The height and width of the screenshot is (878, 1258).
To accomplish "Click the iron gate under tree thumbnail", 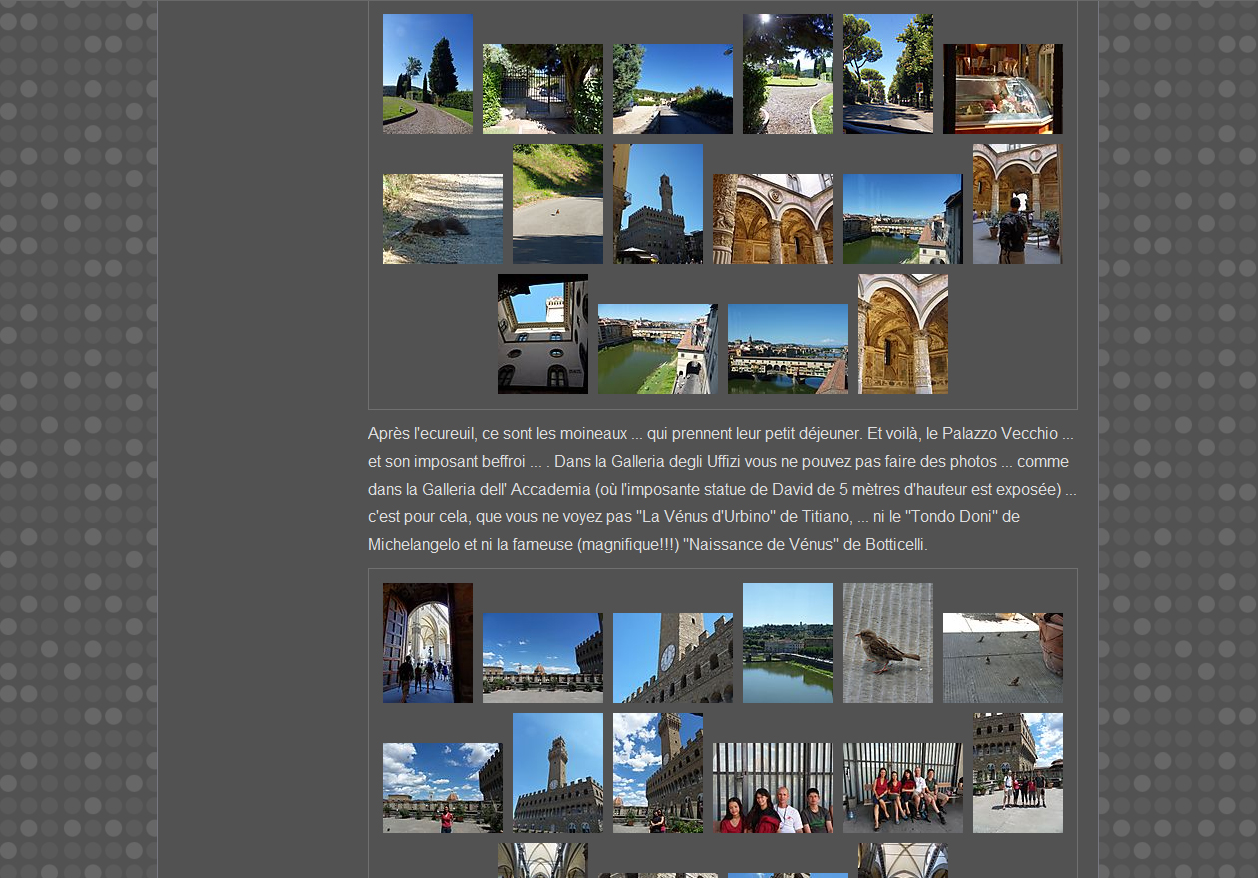I will tap(542, 89).
